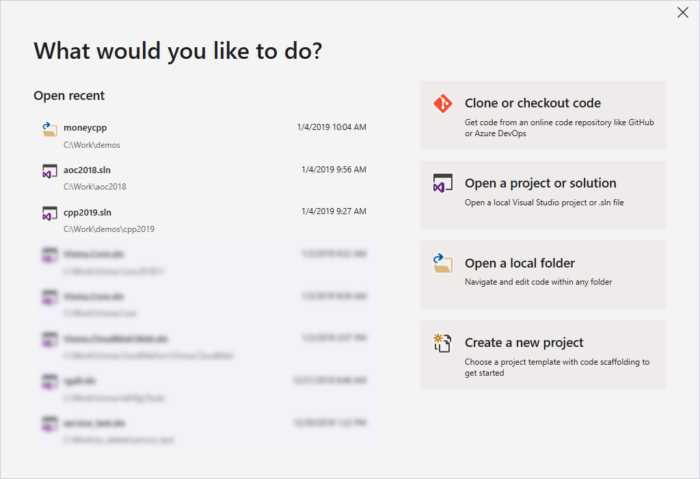Close the start window
The image size is (700, 479).
(x=682, y=12)
